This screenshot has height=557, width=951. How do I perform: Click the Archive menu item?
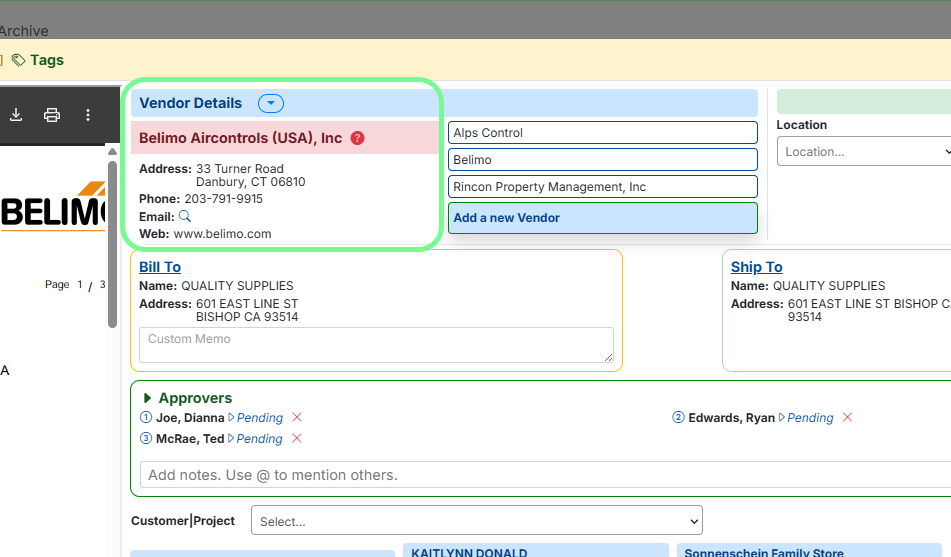[24, 30]
